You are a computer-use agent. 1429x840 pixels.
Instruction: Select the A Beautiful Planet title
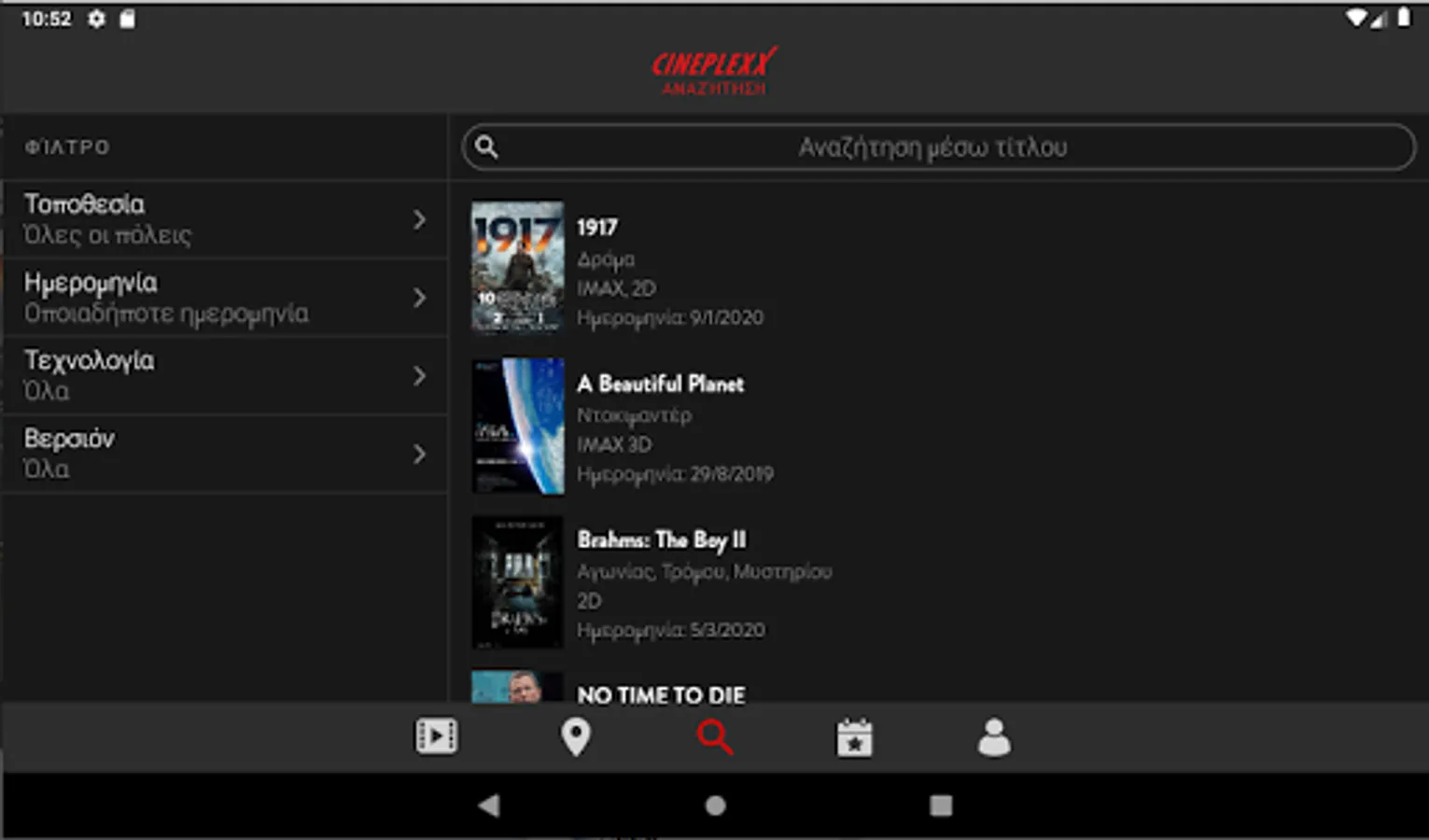point(661,384)
